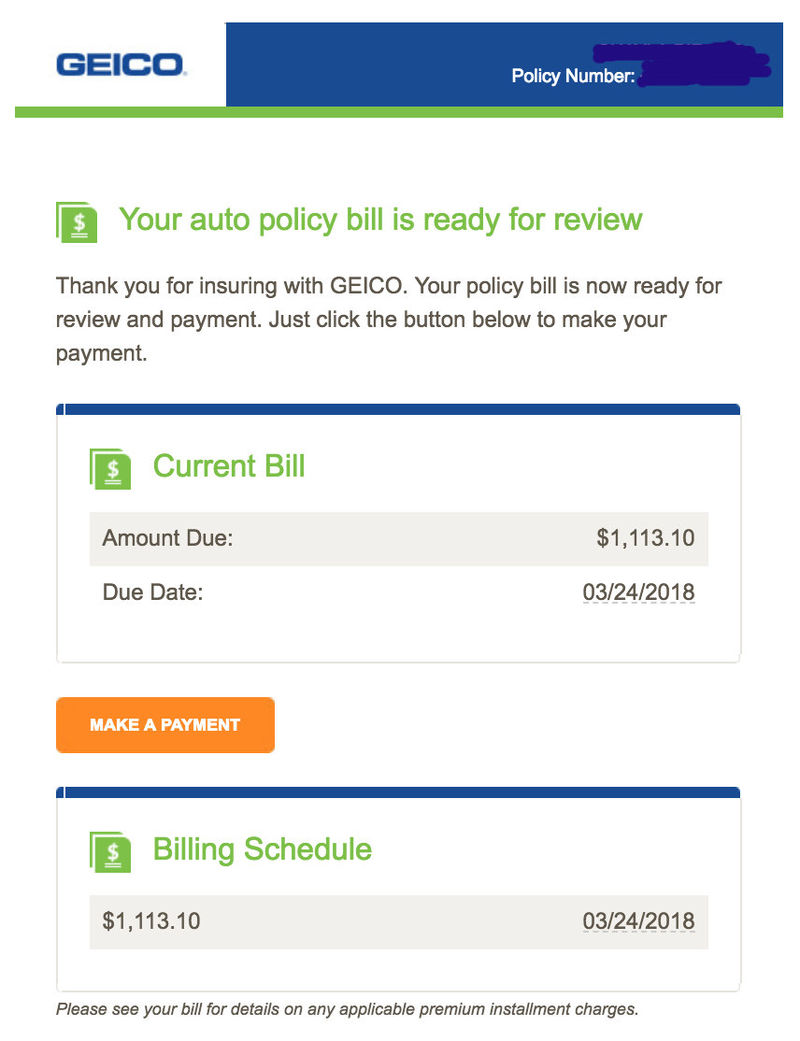
Task: Select the $1,113.10 amount in Billing Schedule
Action: click(151, 921)
